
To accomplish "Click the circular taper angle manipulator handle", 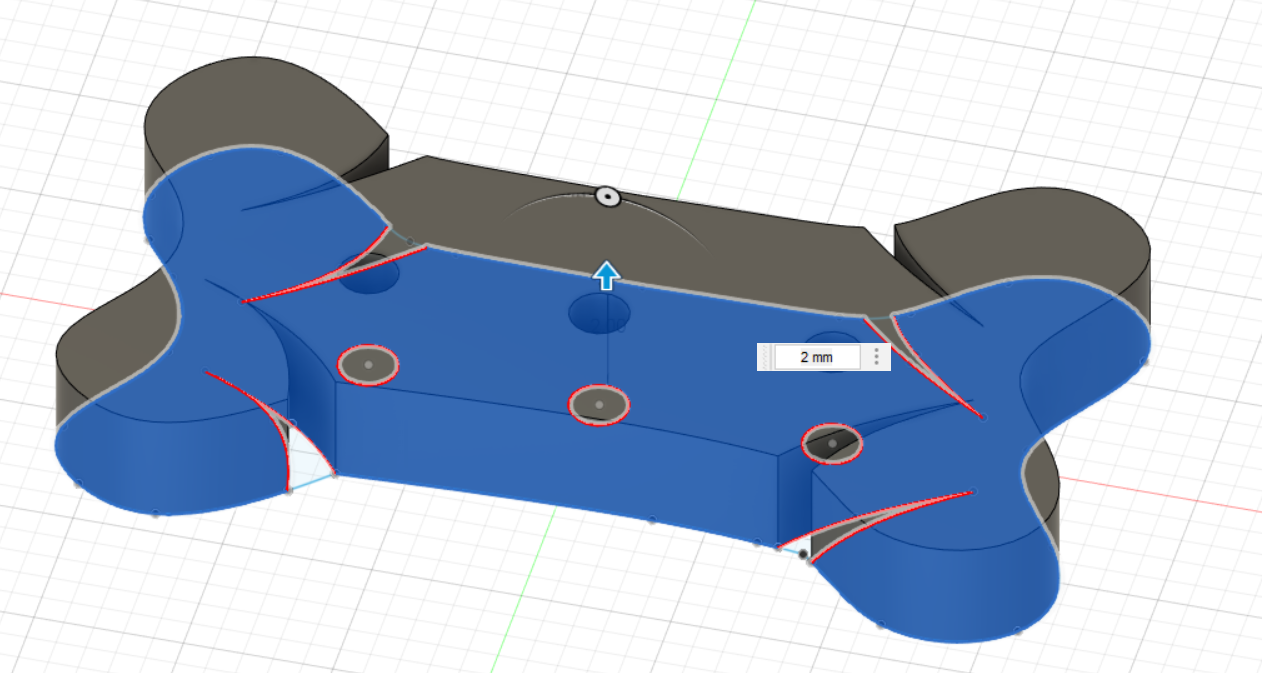I will click(x=606, y=196).
